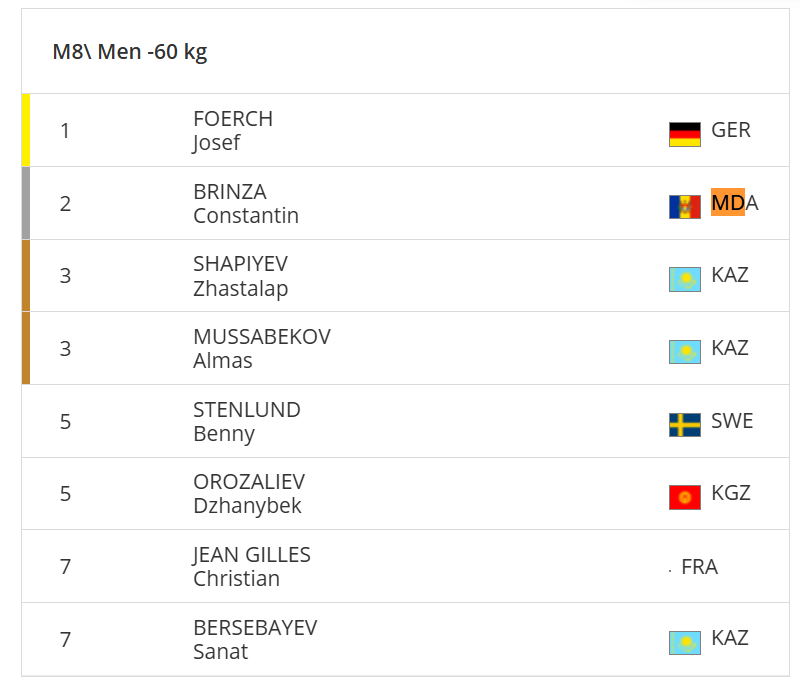Click the bronze medal bar beside Shapiyev

click(26, 276)
